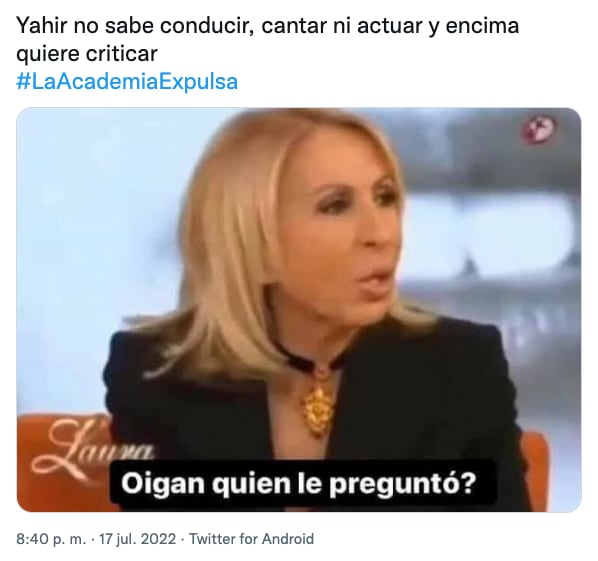Click the question mark ending the subtitle

(470, 483)
